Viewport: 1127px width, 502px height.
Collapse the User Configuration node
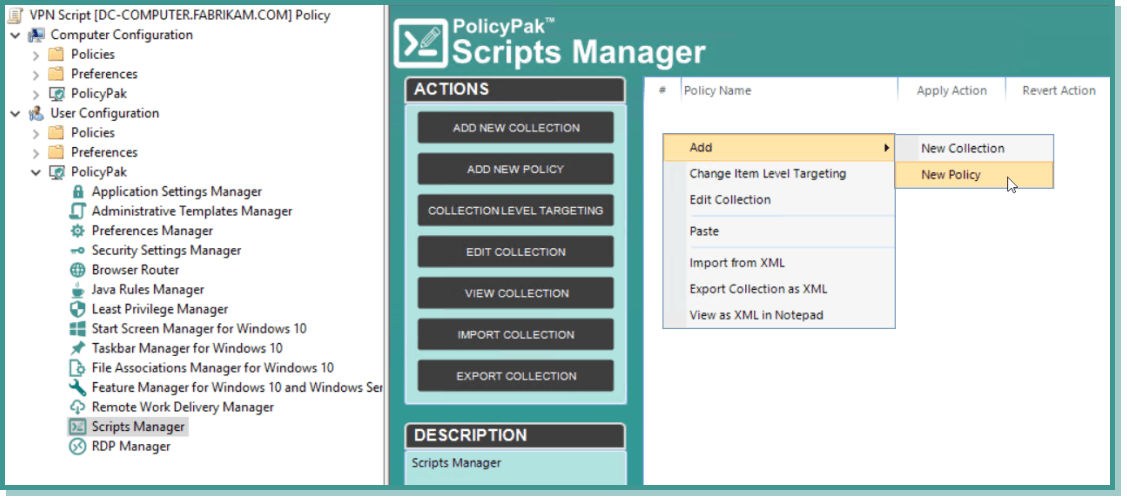tap(15, 114)
